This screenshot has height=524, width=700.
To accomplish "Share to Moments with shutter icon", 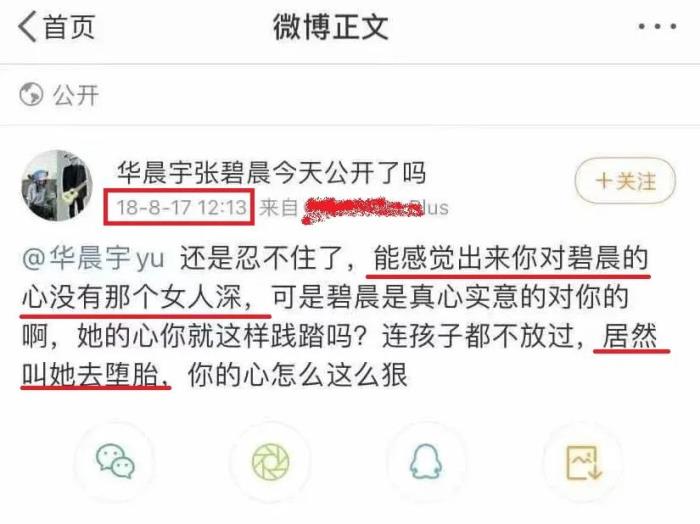I will click(x=271, y=462).
